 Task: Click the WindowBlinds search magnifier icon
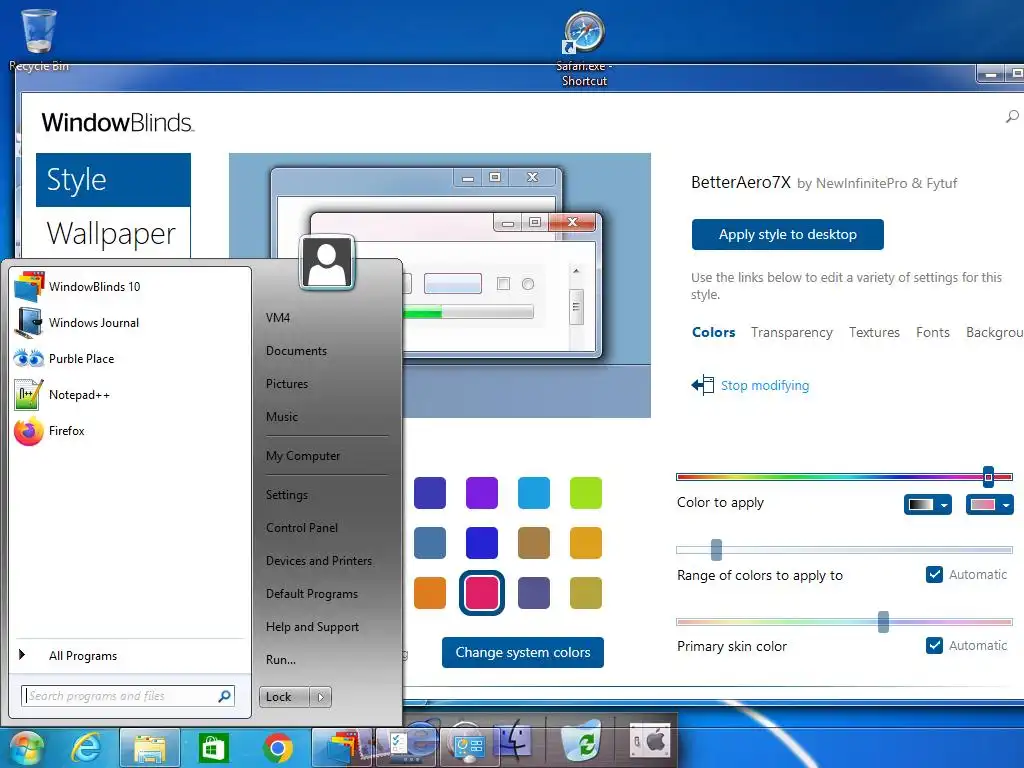(1012, 117)
